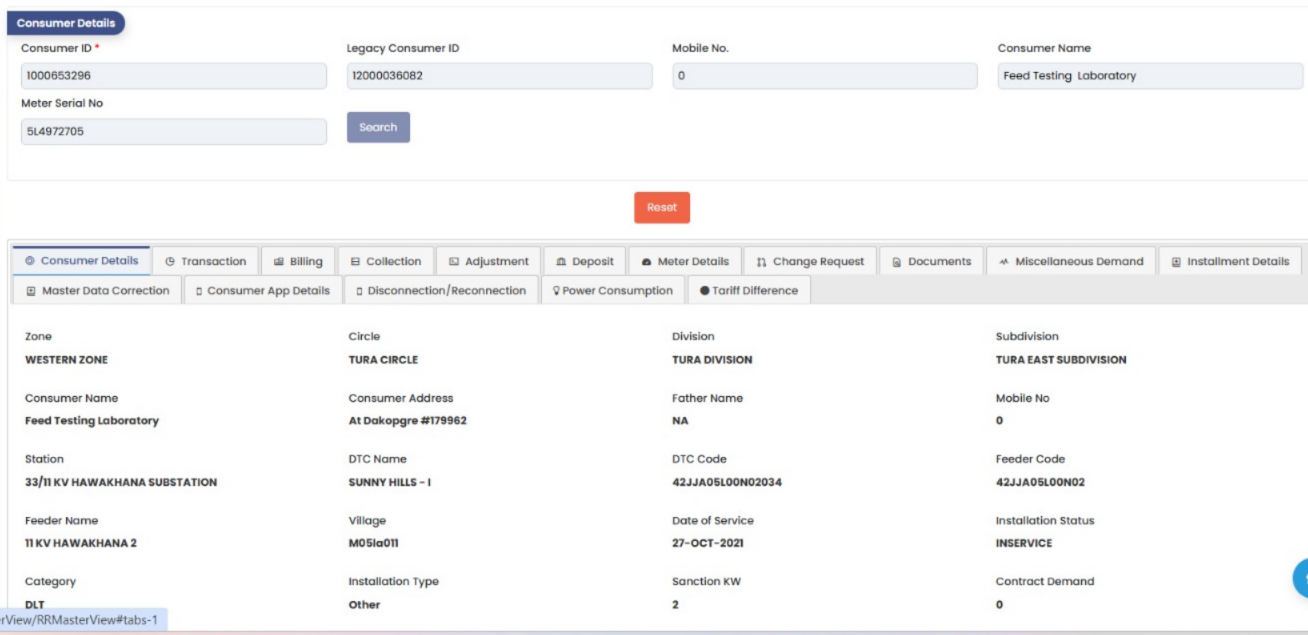Click the DLT category value

click(x=35, y=605)
